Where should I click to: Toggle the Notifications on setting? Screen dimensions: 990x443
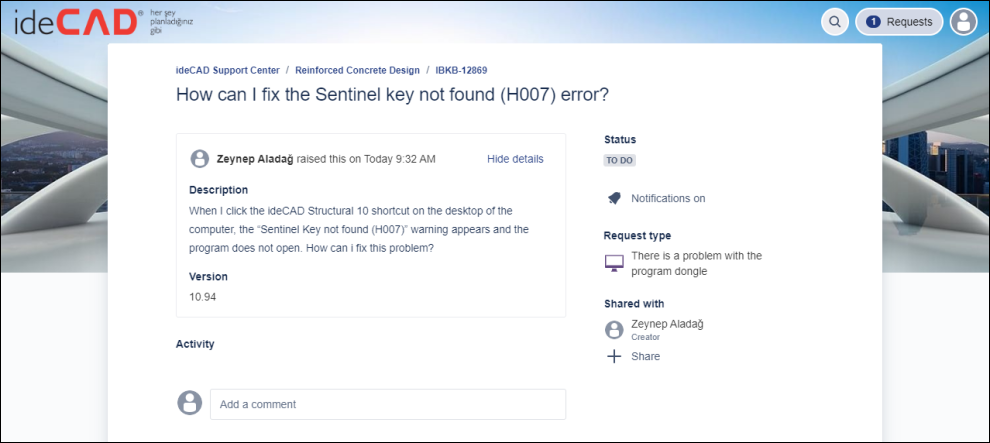point(667,198)
